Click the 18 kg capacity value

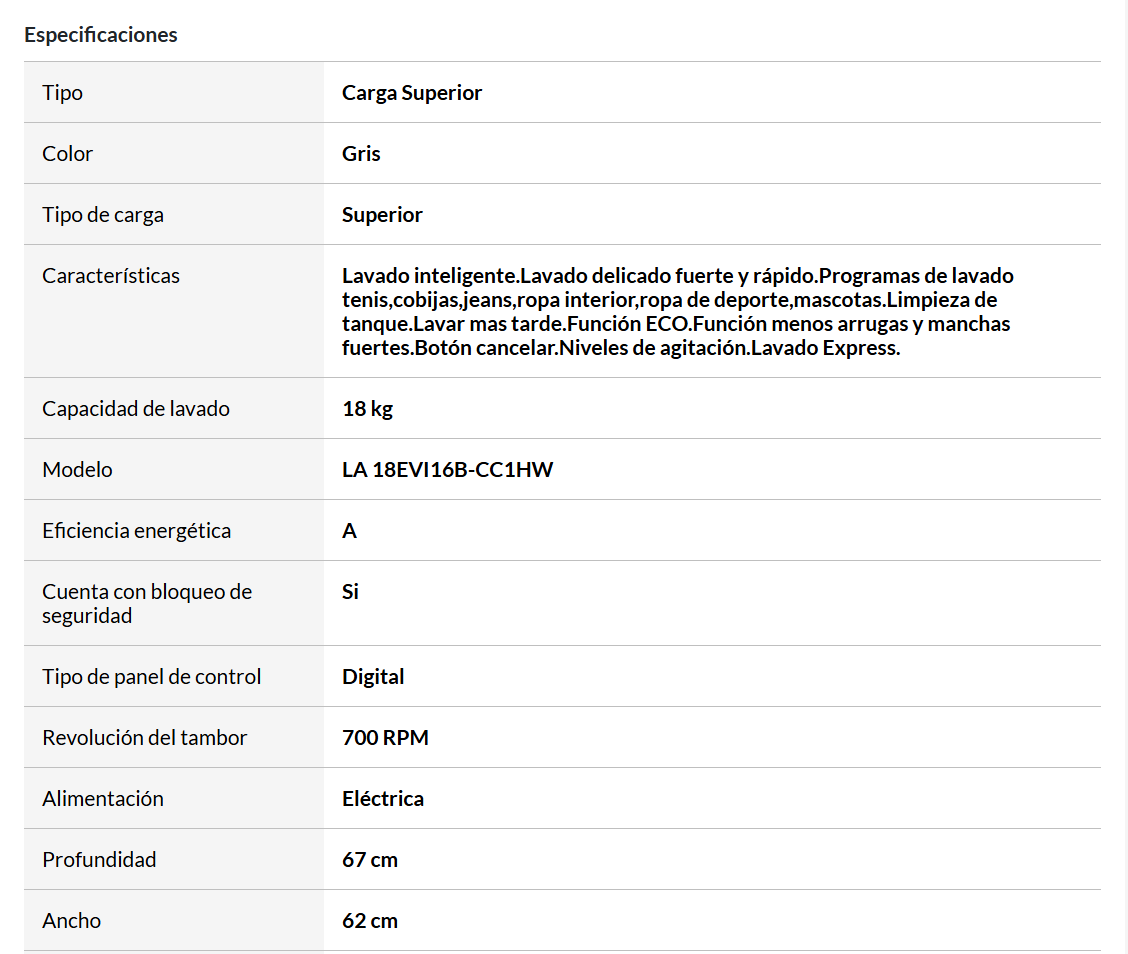[x=367, y=409]
